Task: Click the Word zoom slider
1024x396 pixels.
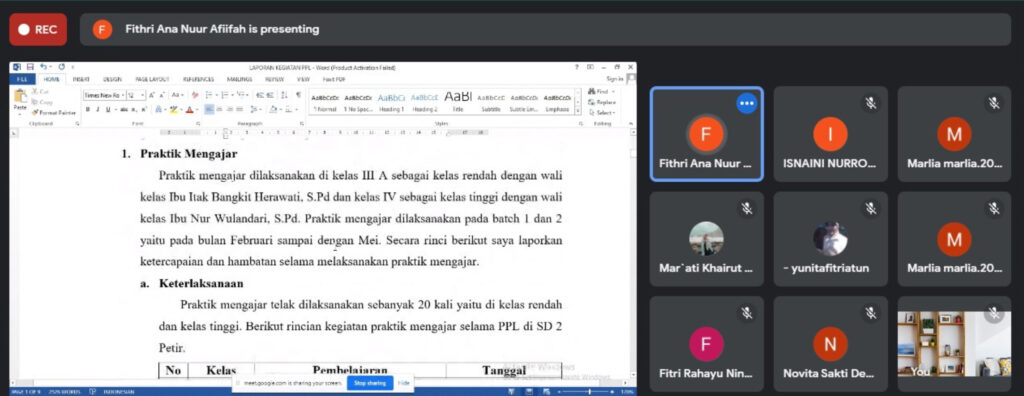Action: pyautogui.click(x=590, y=391)
